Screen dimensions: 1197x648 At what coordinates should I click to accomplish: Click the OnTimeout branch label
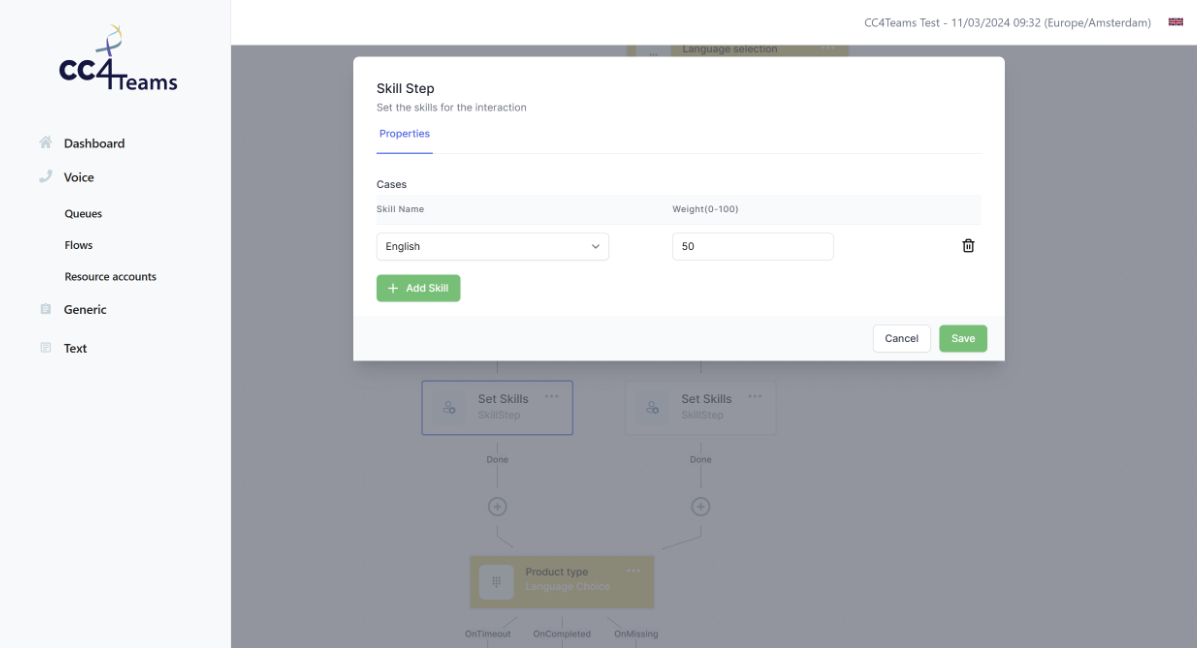point(487,633)
